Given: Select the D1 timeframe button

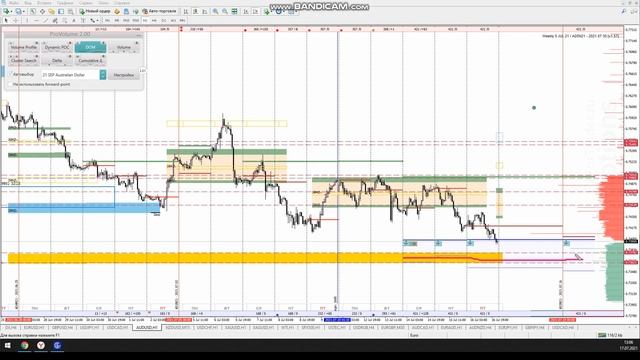Looking at the screenshot, I should click(x=164, y=20).
